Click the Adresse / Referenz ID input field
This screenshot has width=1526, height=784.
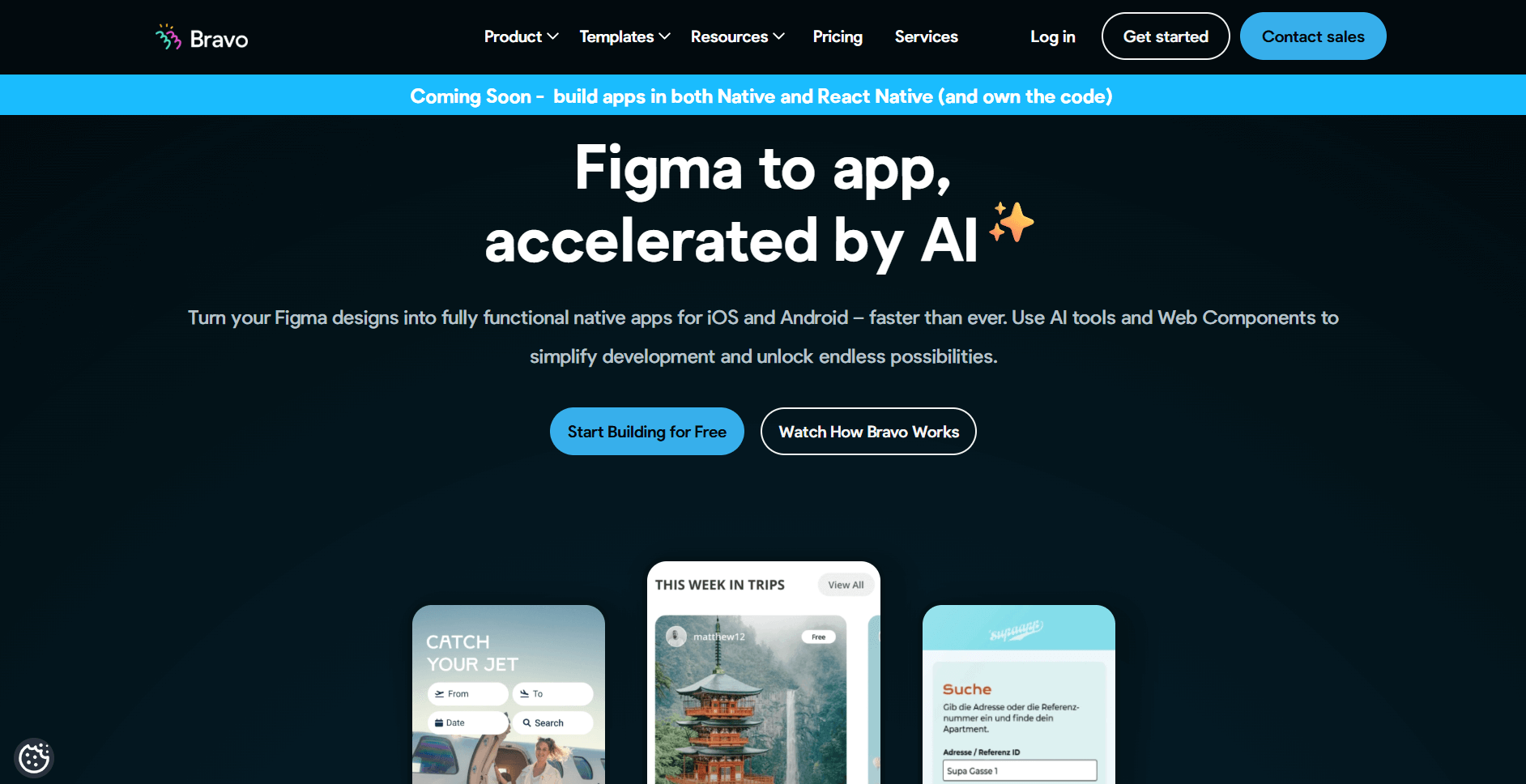1020,770
